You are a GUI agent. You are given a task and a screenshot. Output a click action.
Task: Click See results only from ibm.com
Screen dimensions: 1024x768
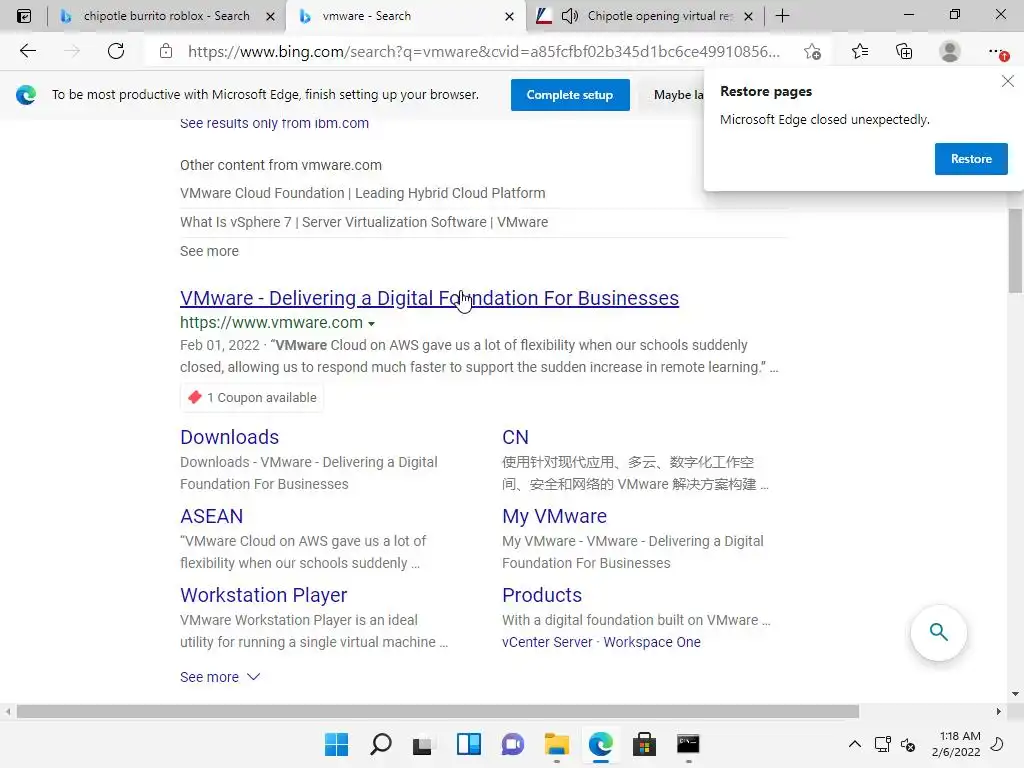[x=274, y=123]
